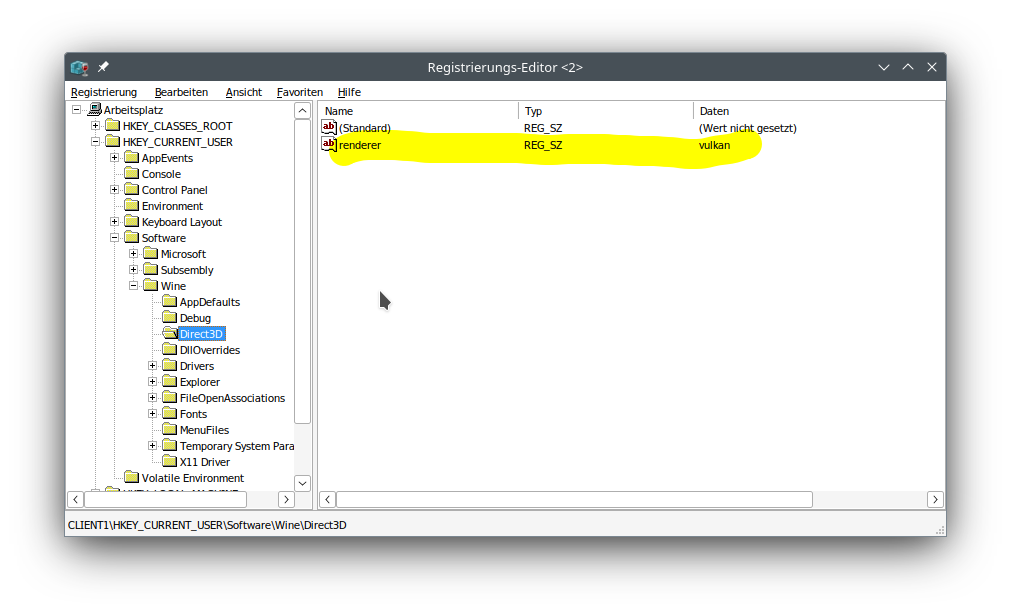Collapse the Wine registry key
The image size is (1011, 613).
134,286
